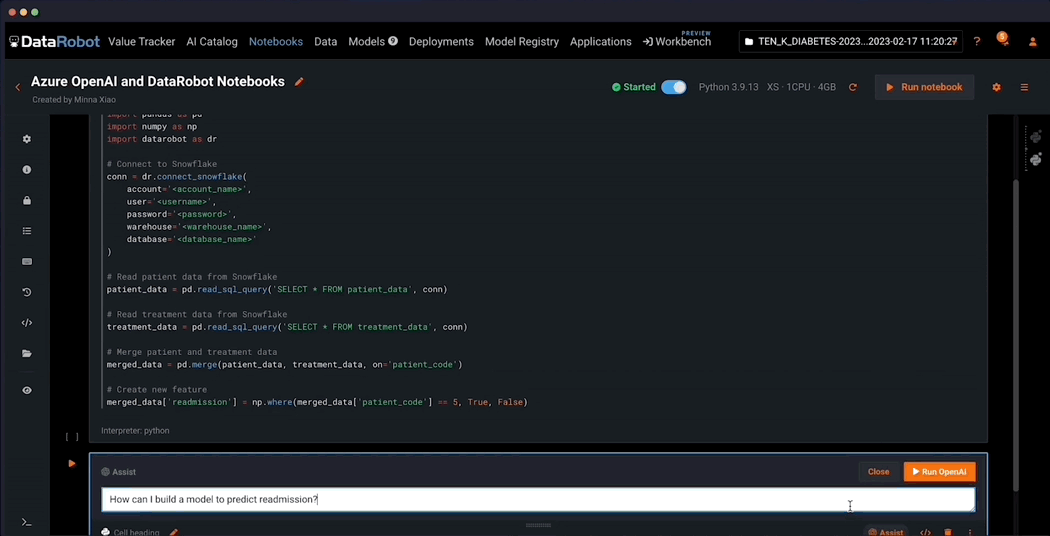This screenshot has width=1050, height=536.
Task: Click the Assist label in the prompt panel
Action: pos(119,472)
